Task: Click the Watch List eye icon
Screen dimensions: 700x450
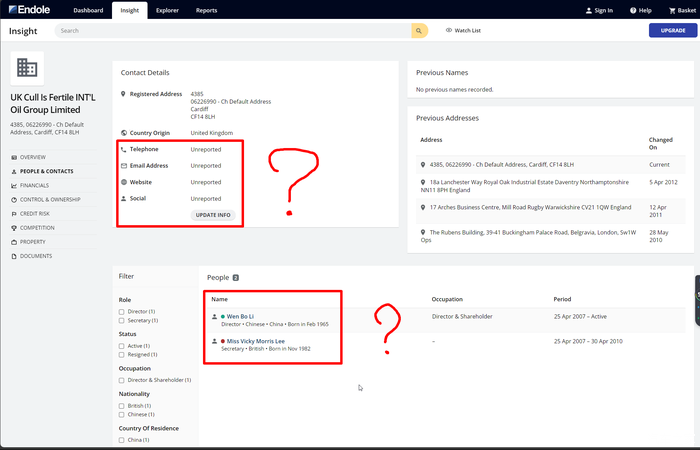Action: click(449, 31)
